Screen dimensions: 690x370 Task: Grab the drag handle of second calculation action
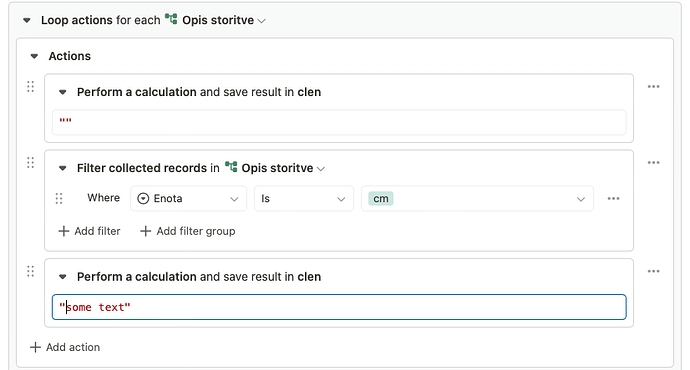pos(30,271)
